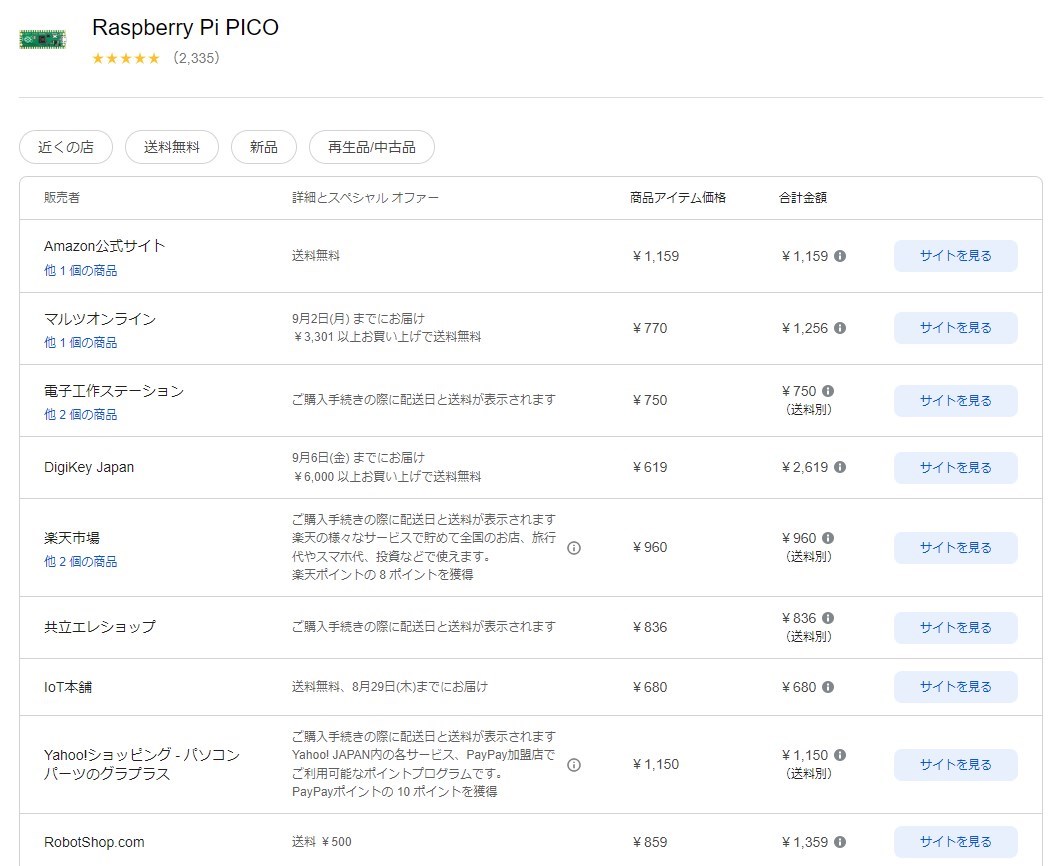Click the DigiKey item price ¥619

point(650,467)
